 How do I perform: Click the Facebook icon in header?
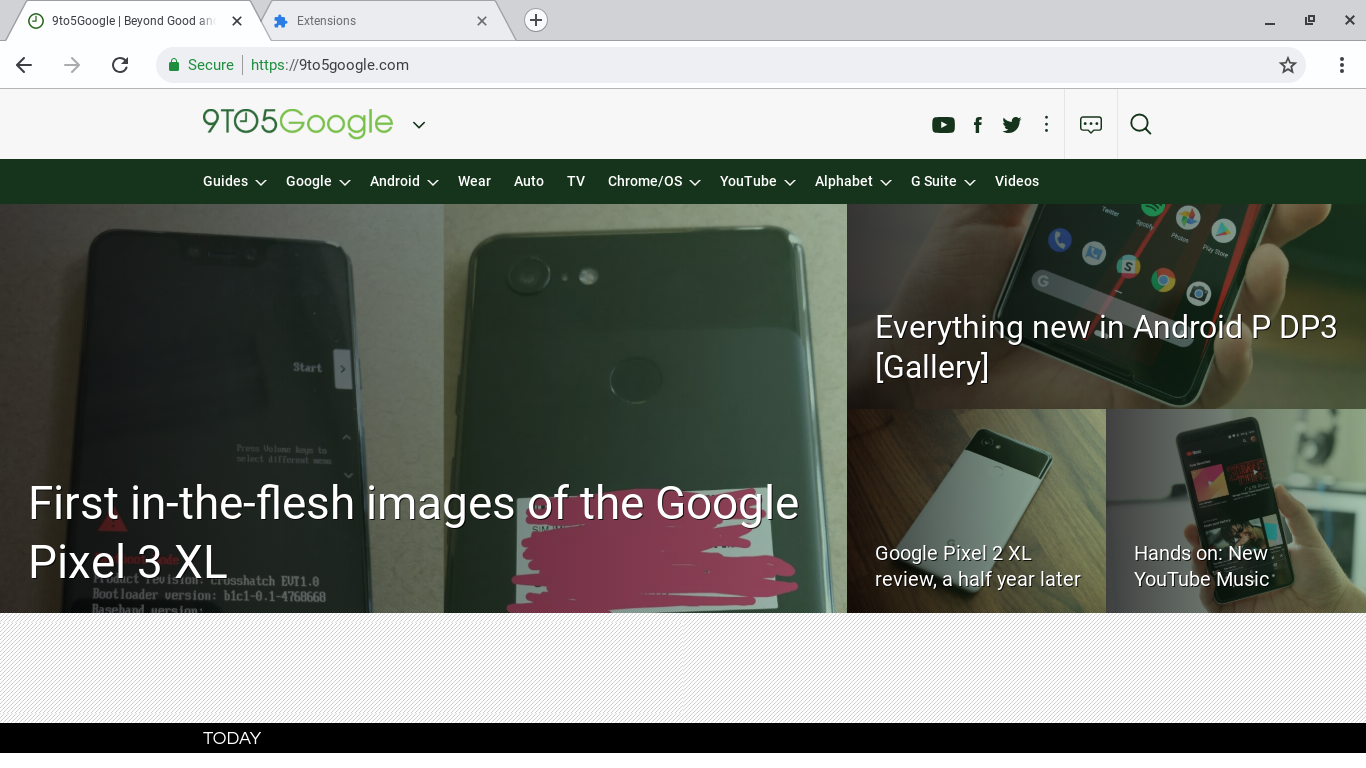(x=978, y=125)
